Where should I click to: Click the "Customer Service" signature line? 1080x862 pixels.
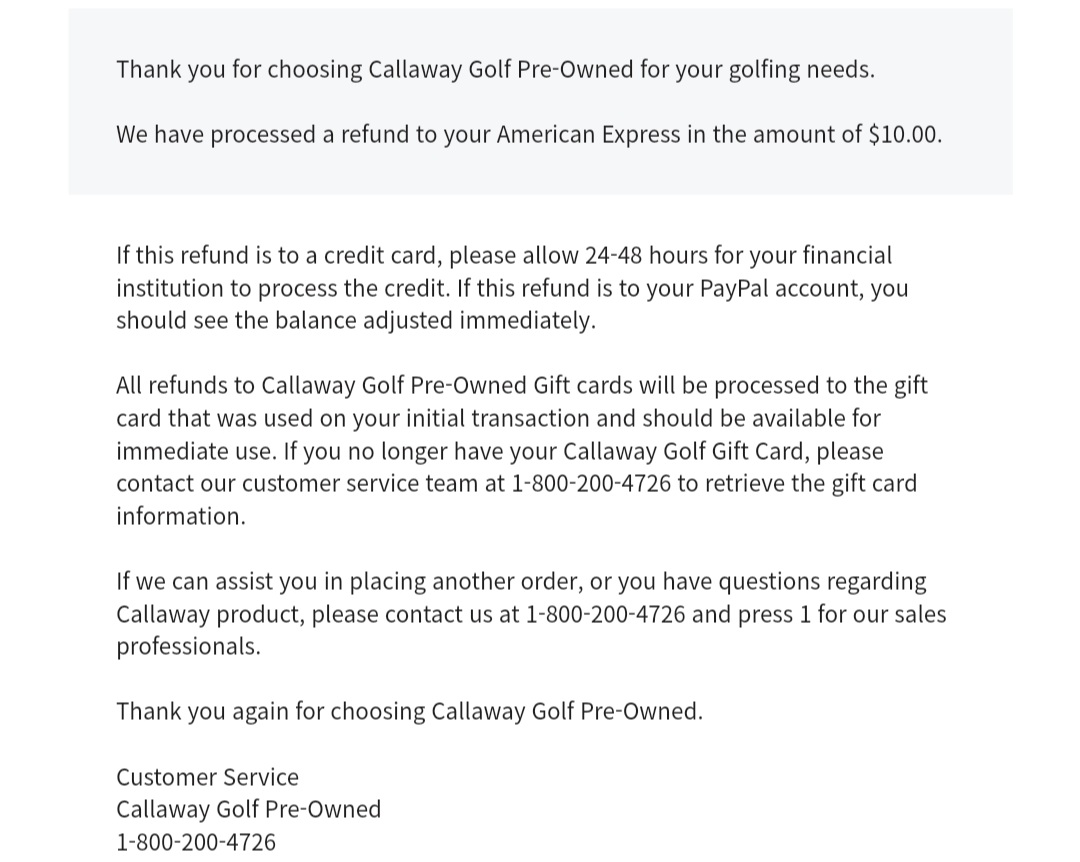click(207, 777)
